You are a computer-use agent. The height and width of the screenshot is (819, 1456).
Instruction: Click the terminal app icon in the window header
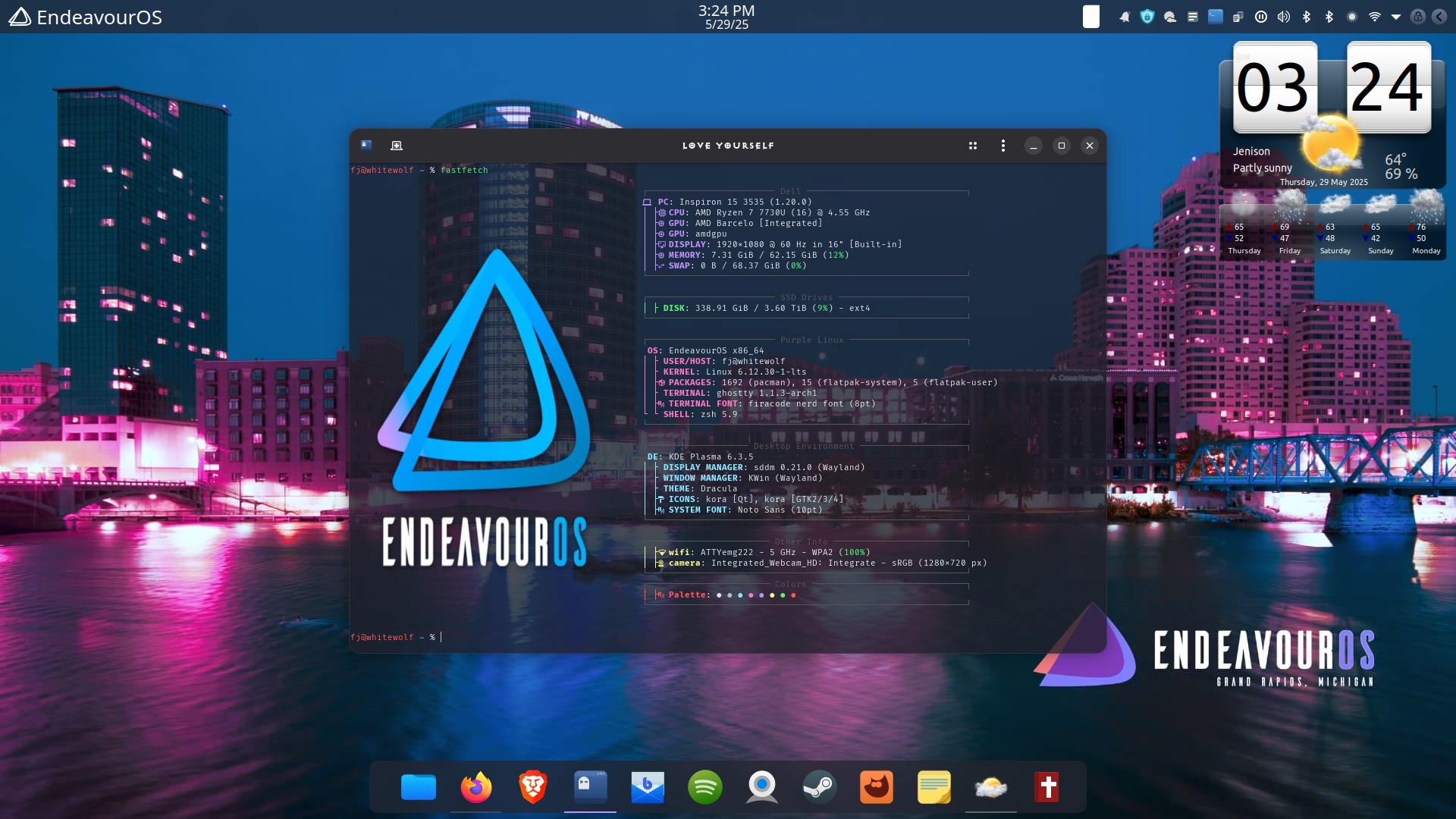(366, 145)
